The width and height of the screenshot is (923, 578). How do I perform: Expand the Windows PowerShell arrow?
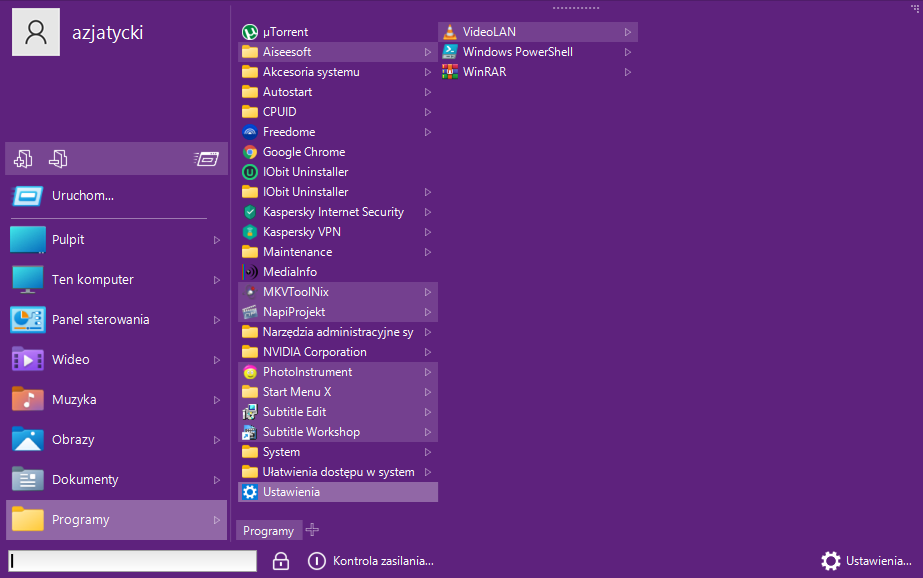click(x=628, y=52)
